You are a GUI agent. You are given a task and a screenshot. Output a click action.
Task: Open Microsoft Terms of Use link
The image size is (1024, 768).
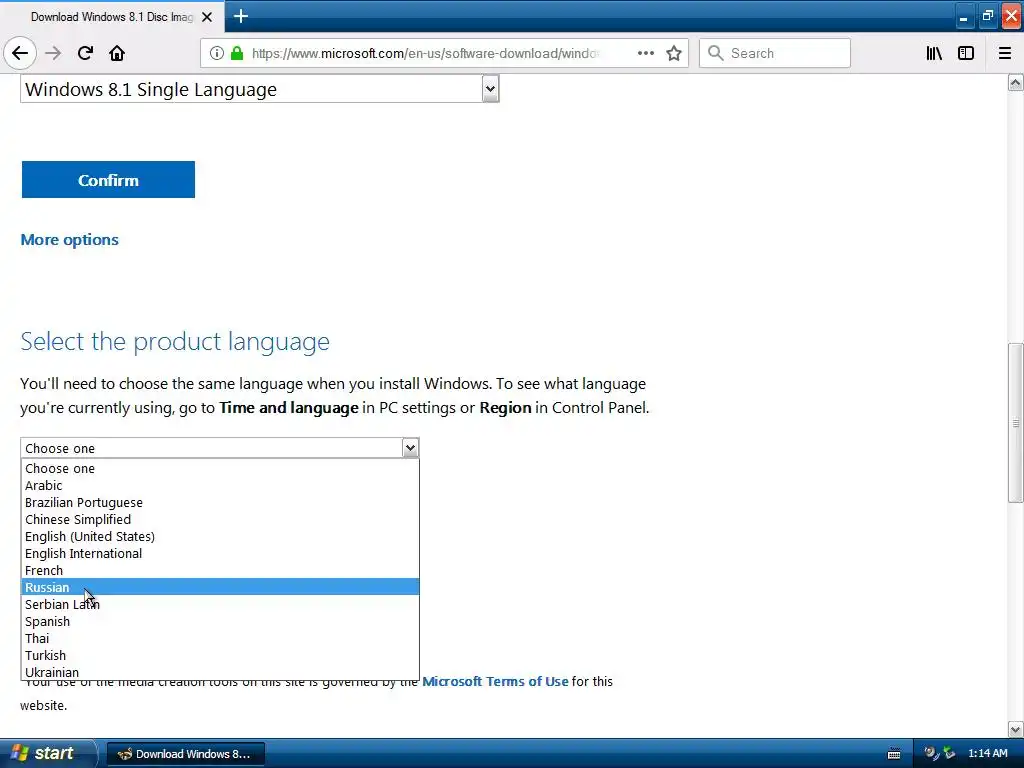(x=495, y=681)
